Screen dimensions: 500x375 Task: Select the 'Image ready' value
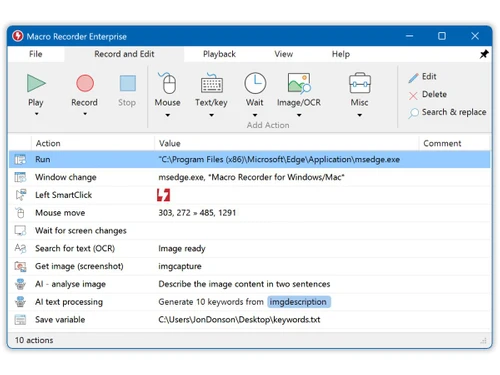pos(182,249)
